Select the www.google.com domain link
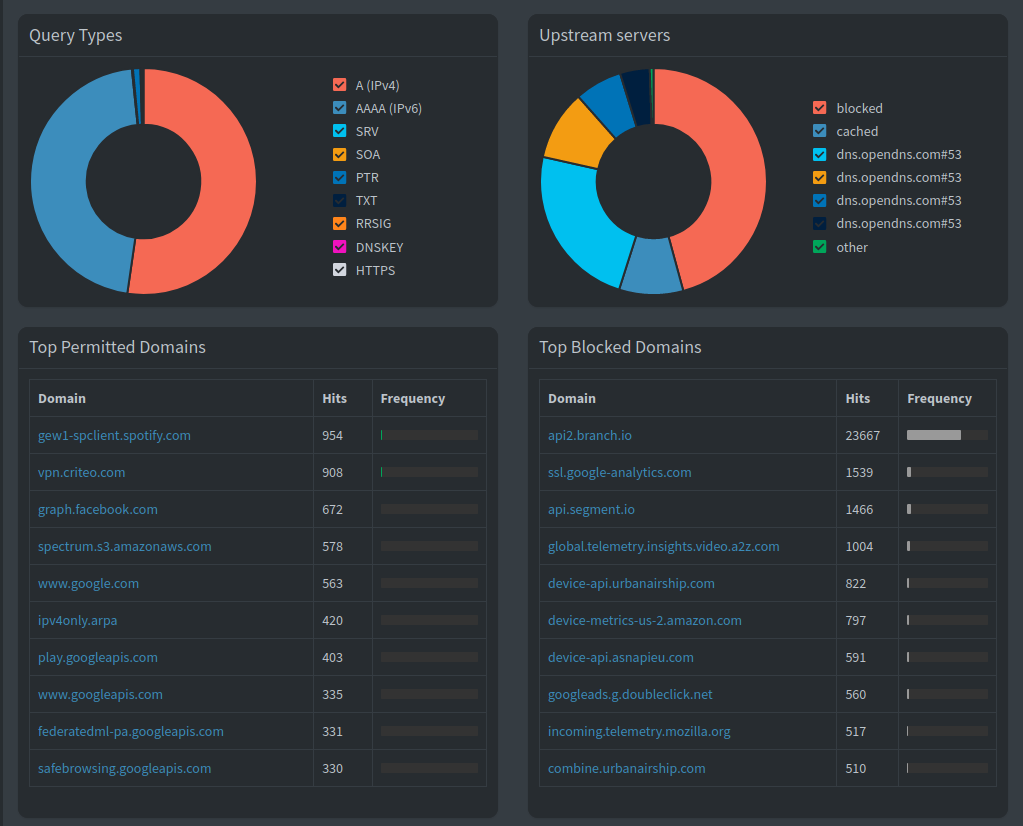Viewport: 1023px width, 826px height. point(88,583)
